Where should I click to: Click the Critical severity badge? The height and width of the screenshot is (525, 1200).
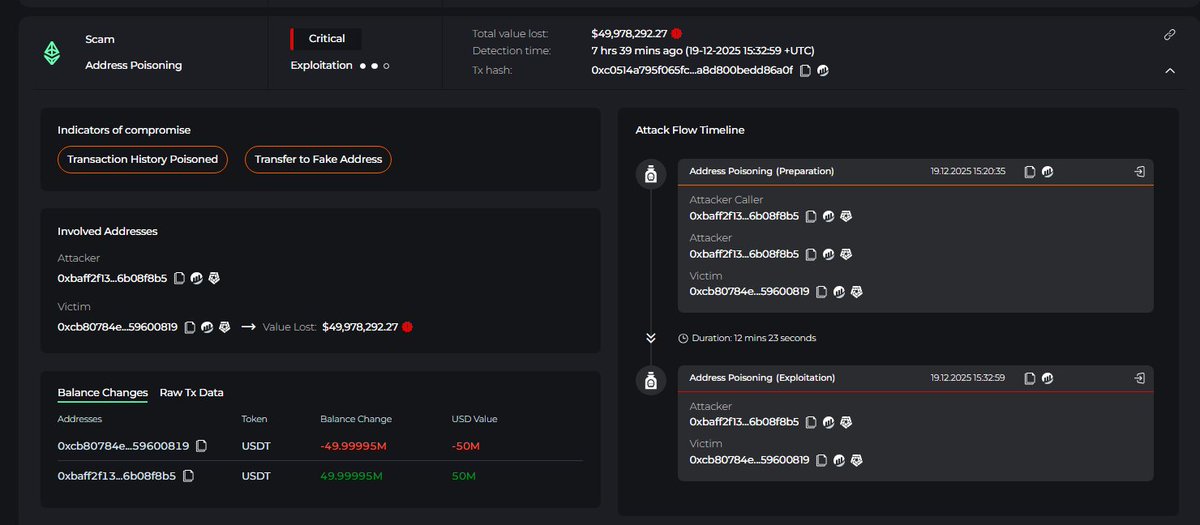point(326,39)
